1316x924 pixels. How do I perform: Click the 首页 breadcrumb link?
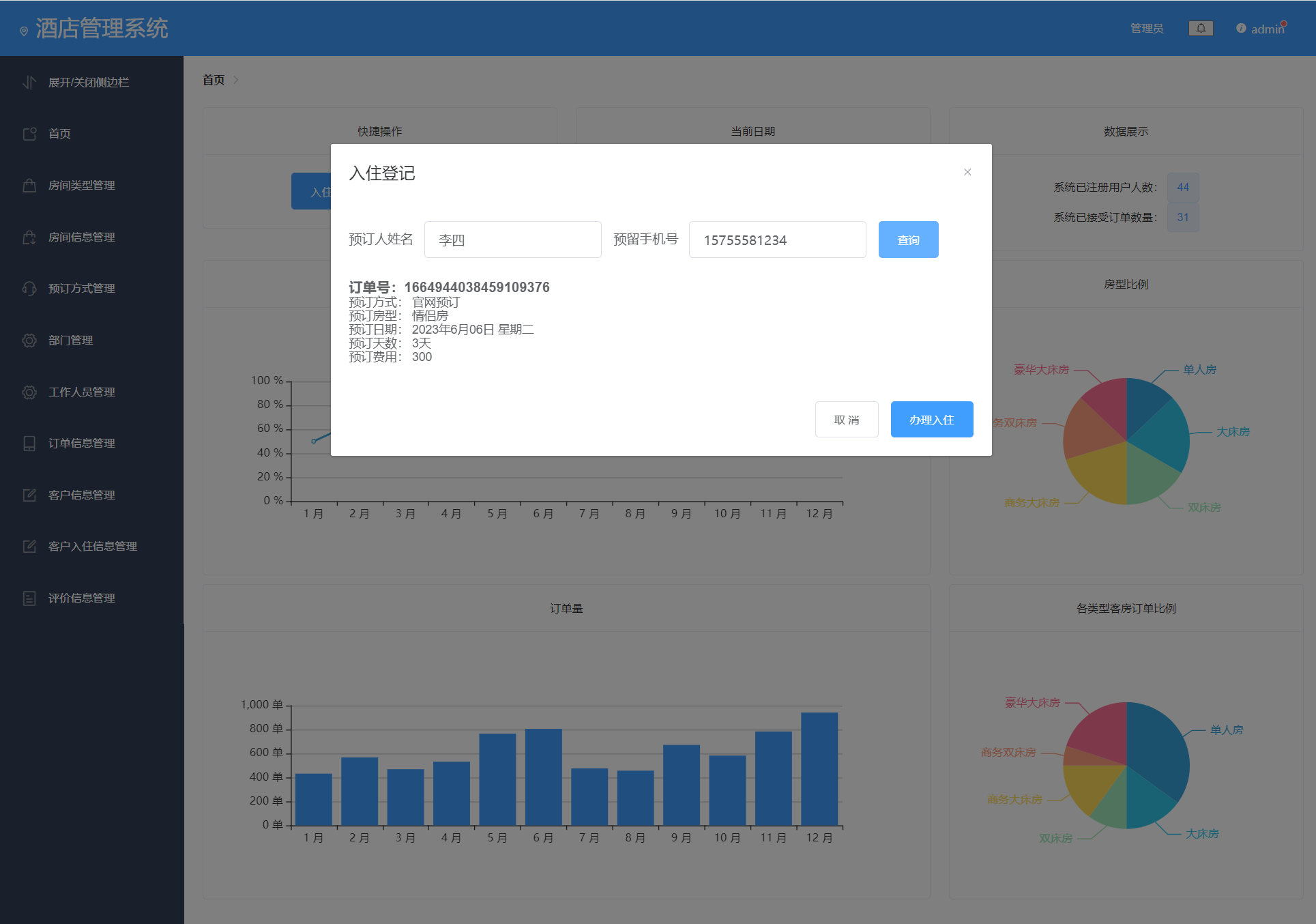tap(214, 80)
